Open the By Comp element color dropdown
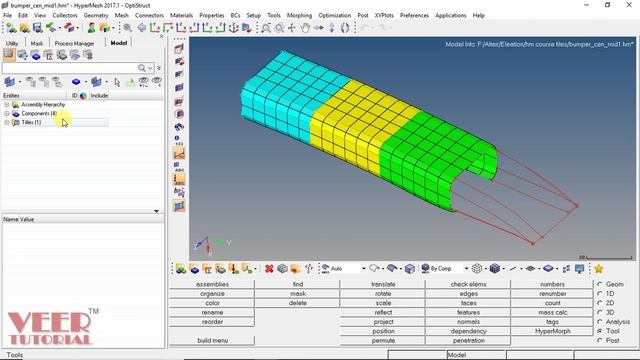640x360 pixels. (x=466, y=269)
